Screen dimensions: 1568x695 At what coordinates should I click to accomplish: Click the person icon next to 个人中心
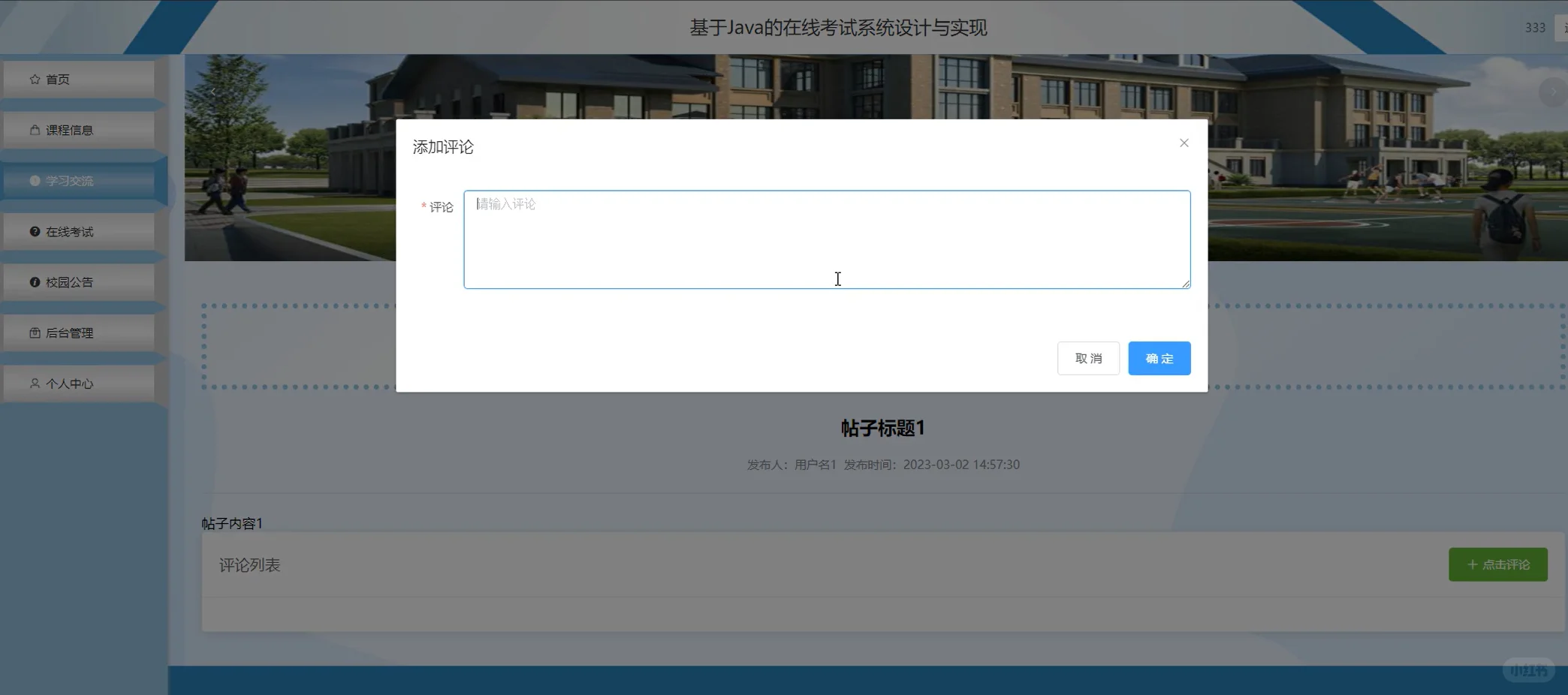(x=34, y=383)
